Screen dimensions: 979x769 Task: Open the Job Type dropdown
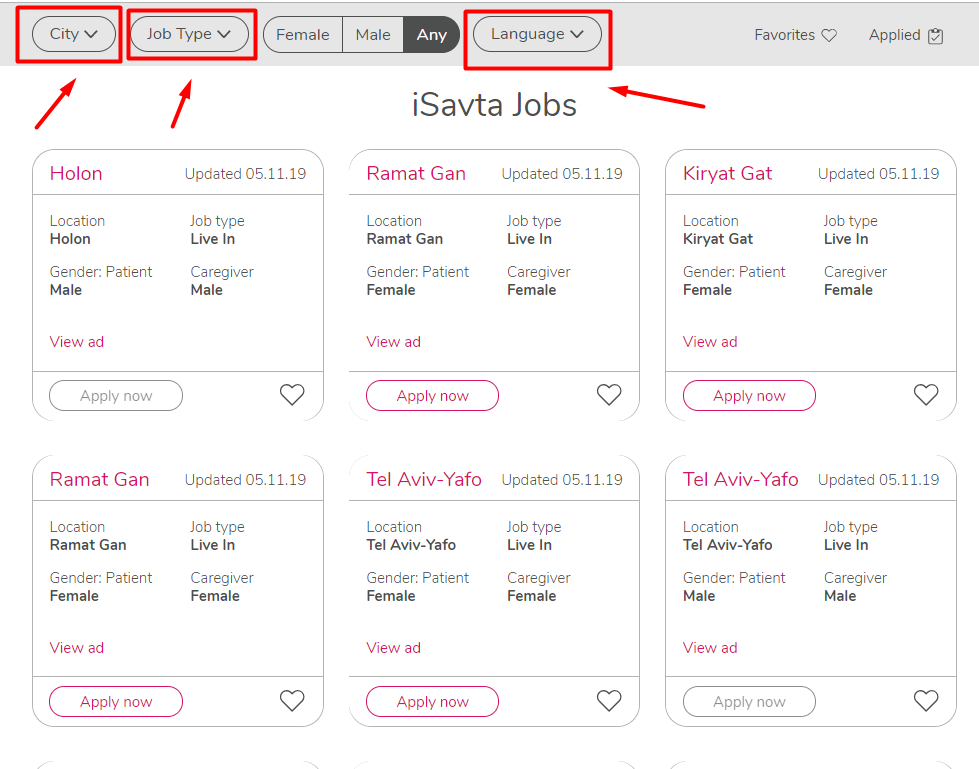point(189,34)
